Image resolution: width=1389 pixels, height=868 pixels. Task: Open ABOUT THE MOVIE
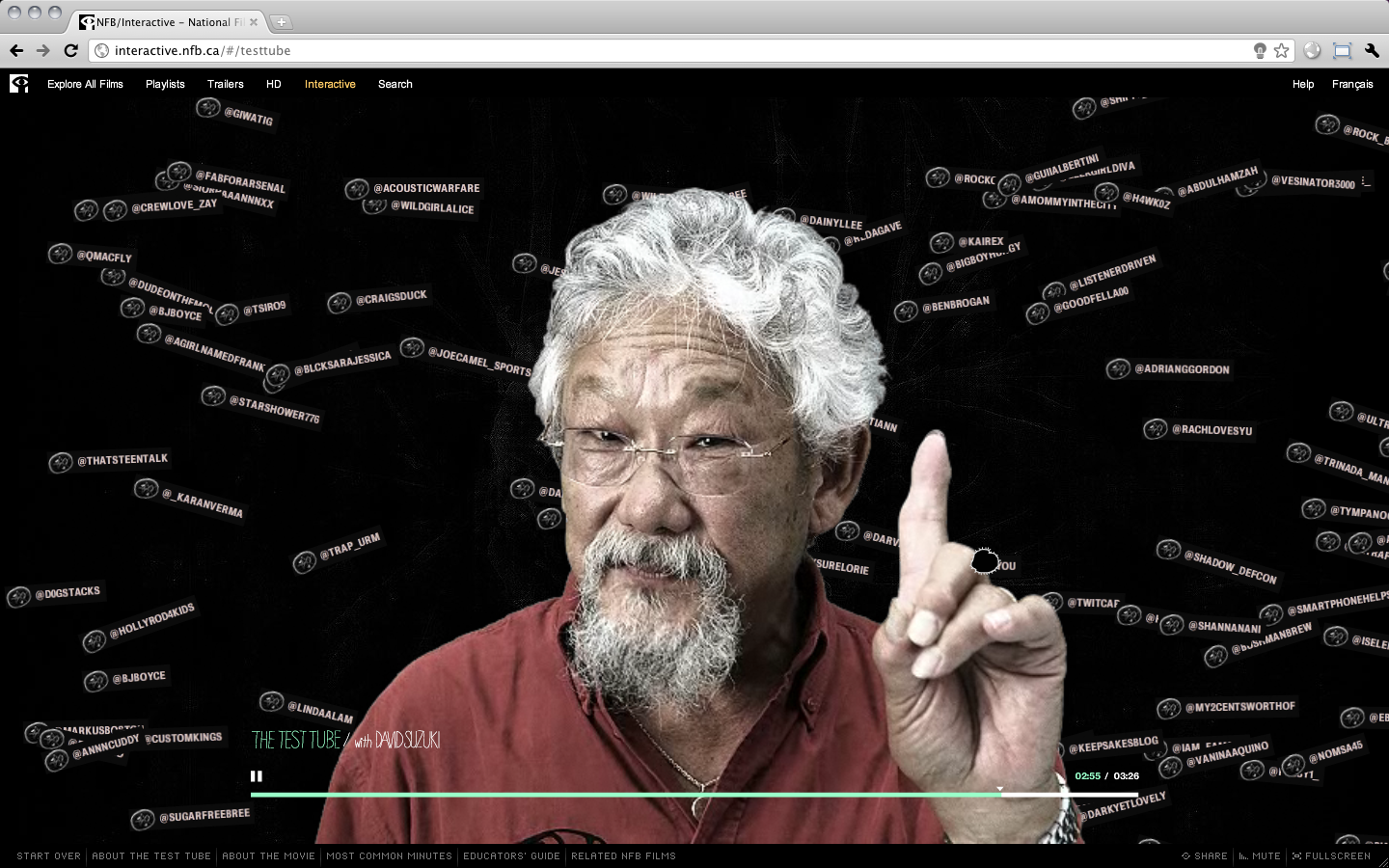pos(269,856)
